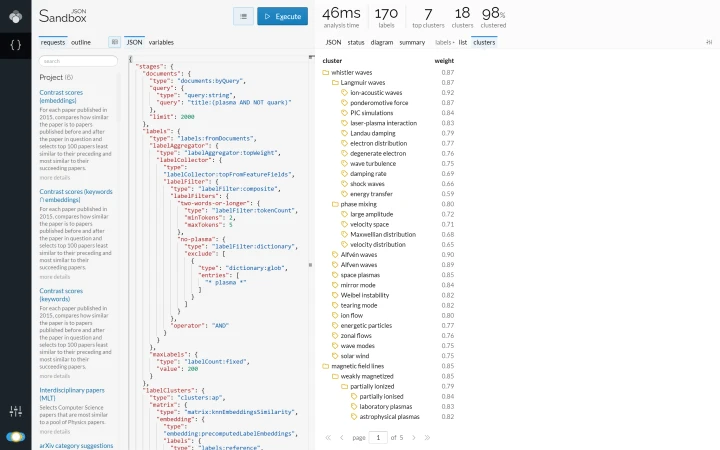The height and width of the screenshot is (450, 720).
Task: Go to the next results page
Action: pyautogui.click(x=414, y=438)
